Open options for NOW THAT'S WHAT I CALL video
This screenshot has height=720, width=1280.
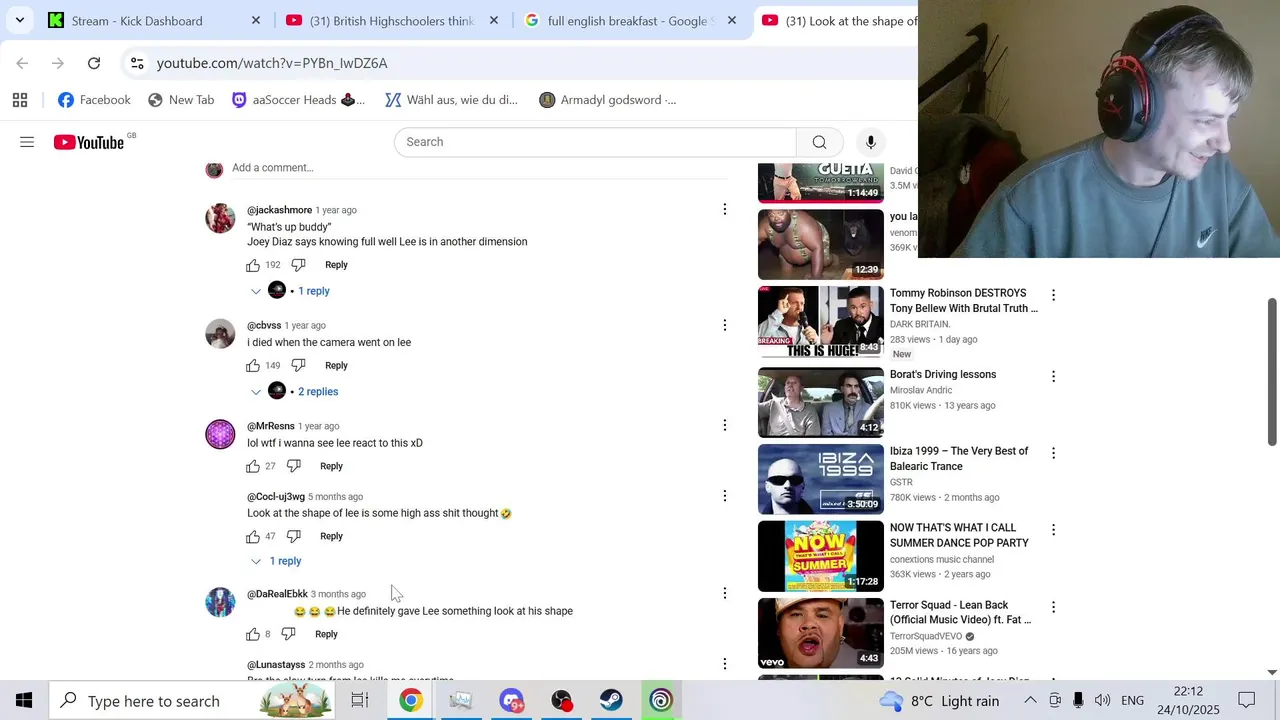pos(1053,530)
